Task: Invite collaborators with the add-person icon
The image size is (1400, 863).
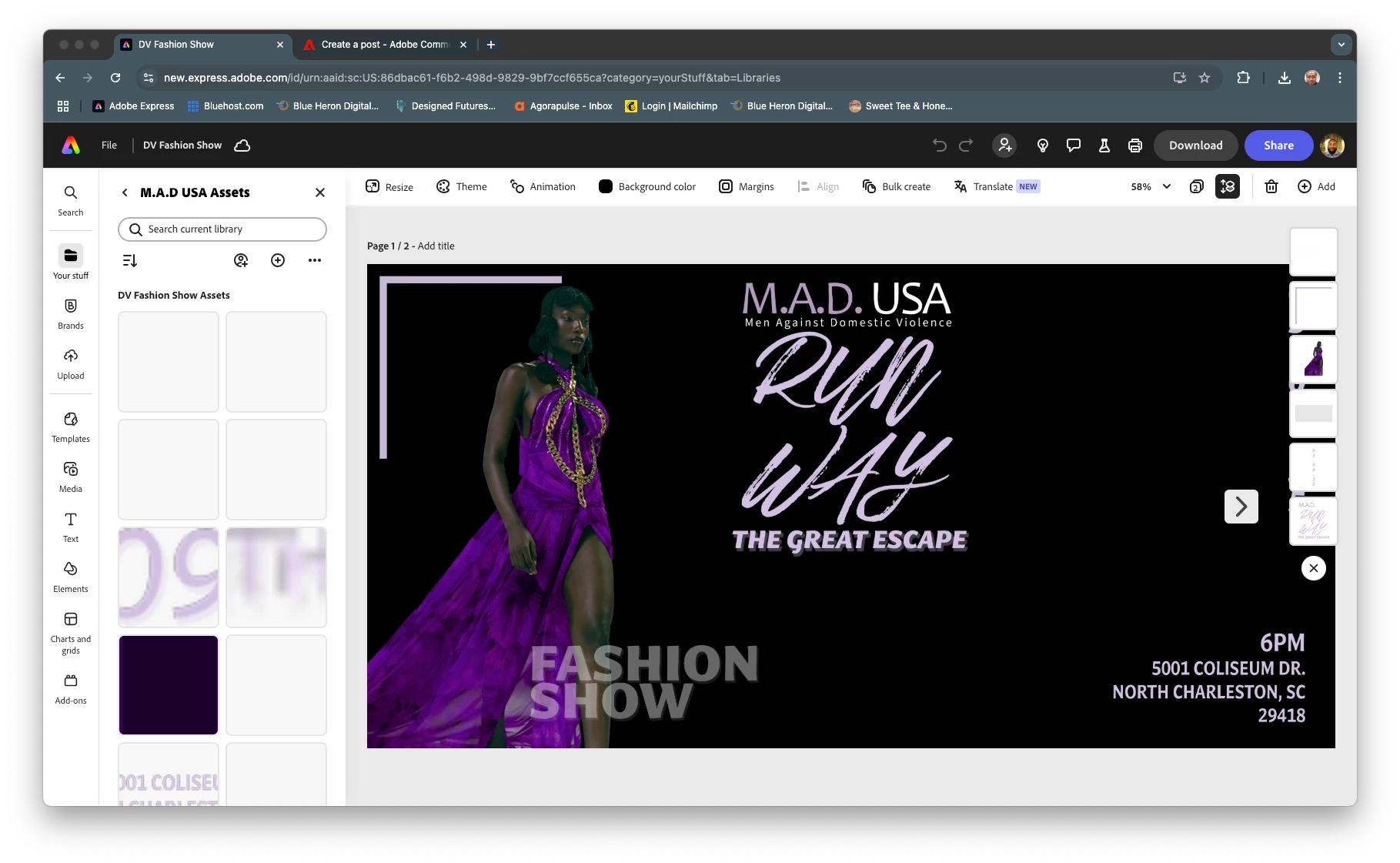Action: [1004, 146]
